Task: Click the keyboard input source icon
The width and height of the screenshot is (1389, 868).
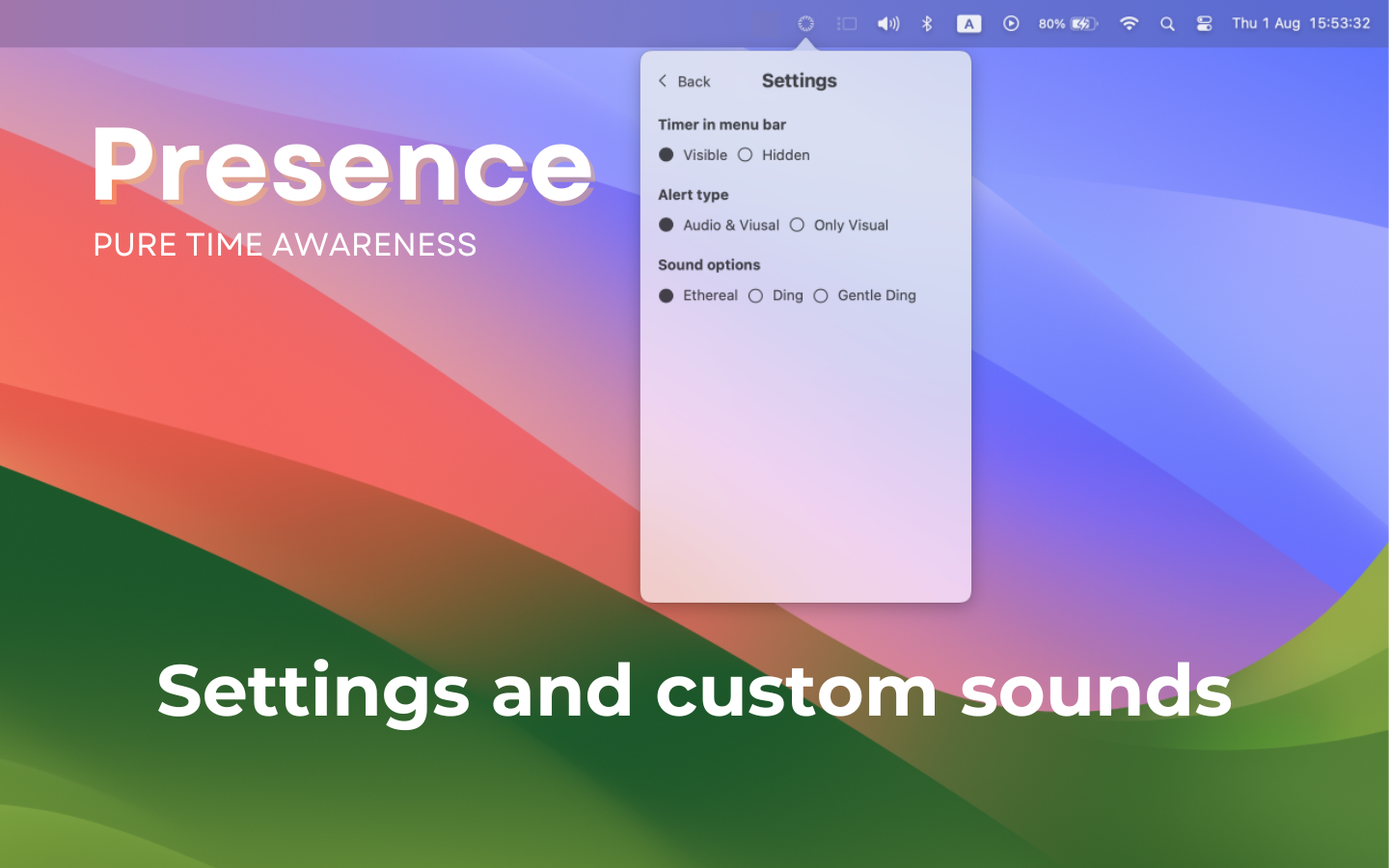Action: (x=968, y=23)
